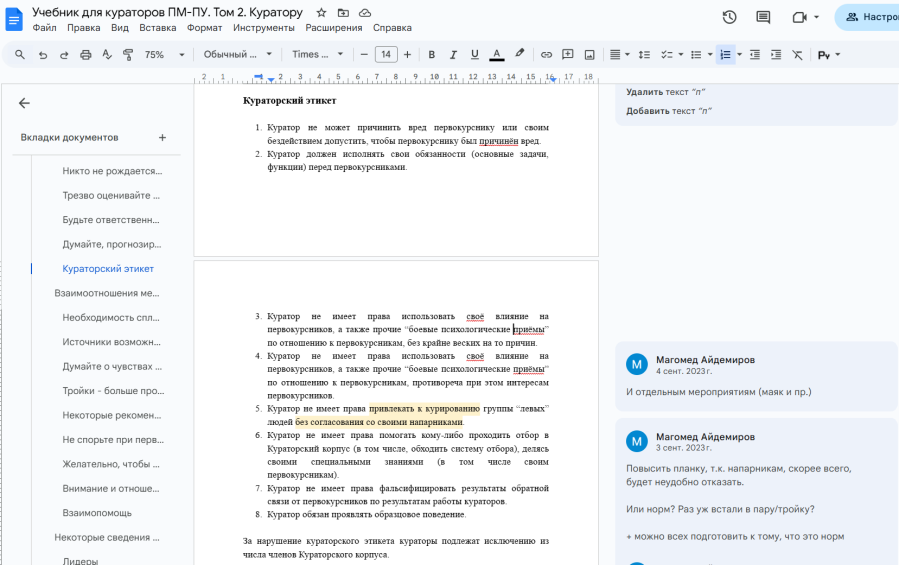This screenshot has width=899, height=565.
Task: Check cloud save status icon
Action: (x=365, y=13)
